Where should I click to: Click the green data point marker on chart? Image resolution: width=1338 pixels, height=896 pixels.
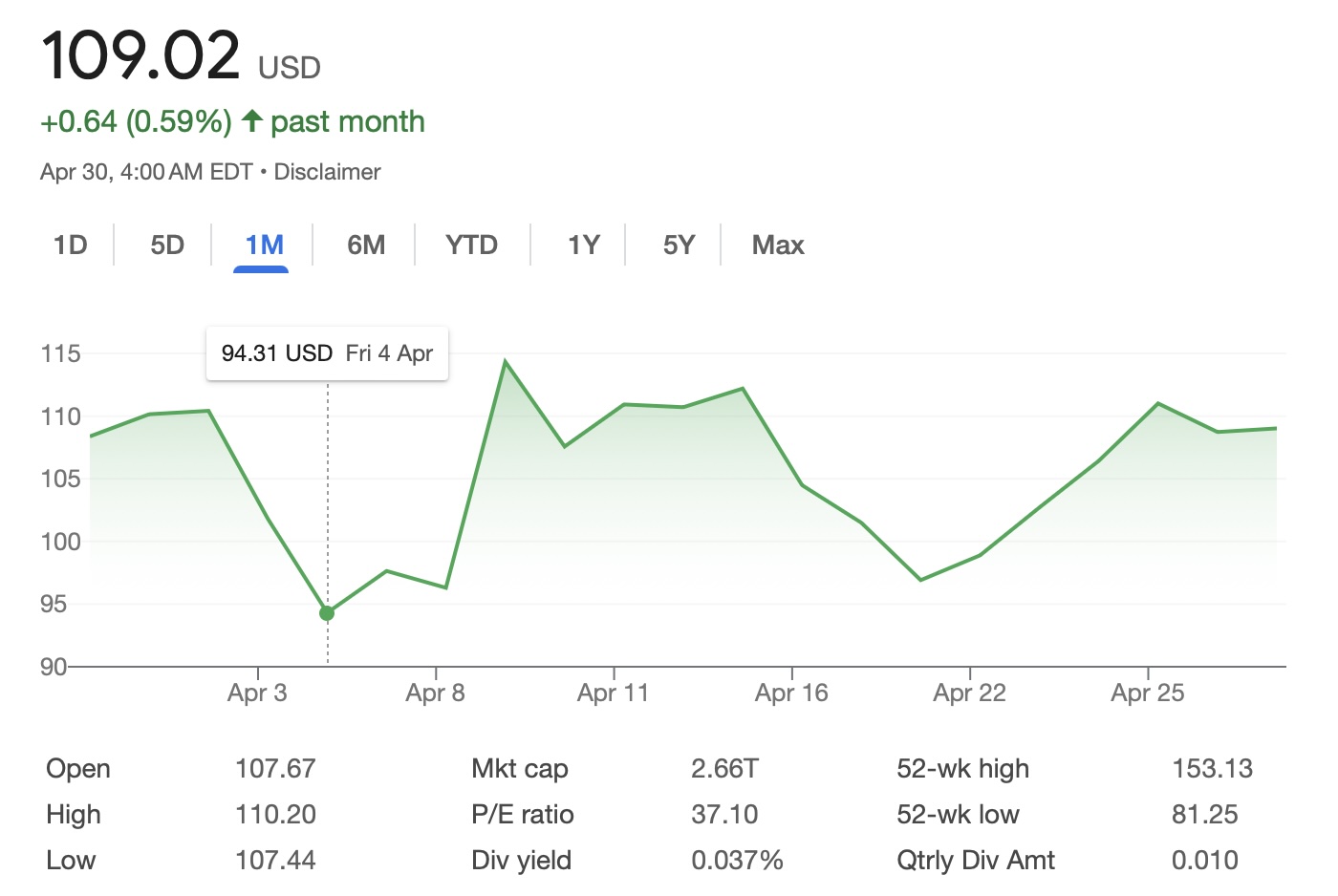(327, 613)
